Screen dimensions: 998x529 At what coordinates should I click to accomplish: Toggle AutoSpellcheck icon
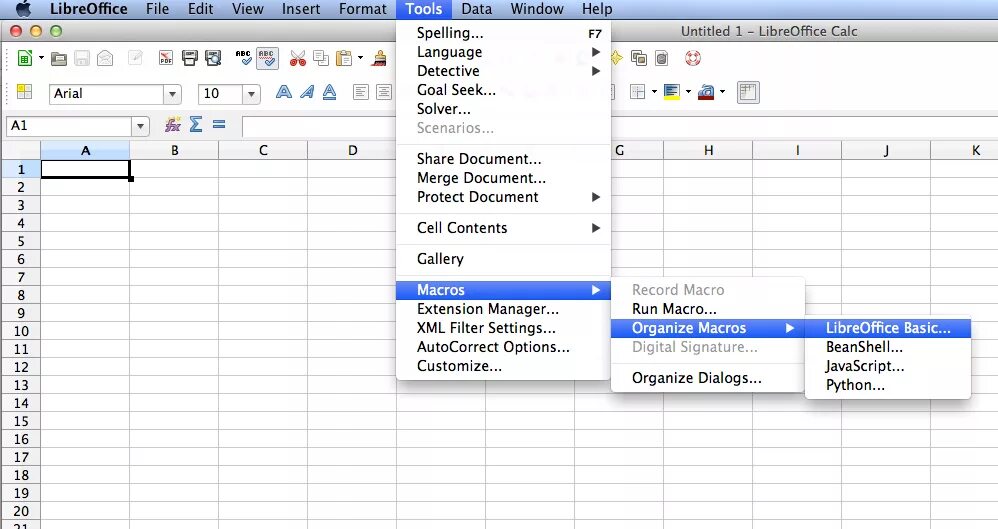click(267, 58)
